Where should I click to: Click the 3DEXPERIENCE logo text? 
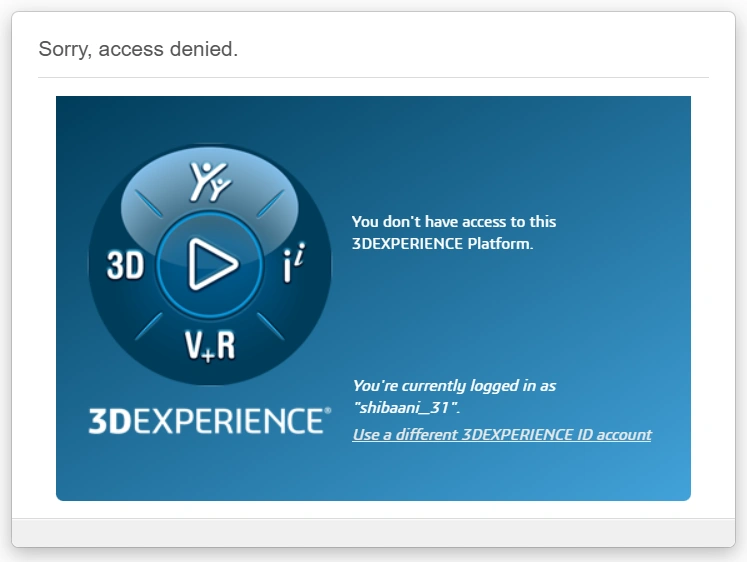pos(210,421)
